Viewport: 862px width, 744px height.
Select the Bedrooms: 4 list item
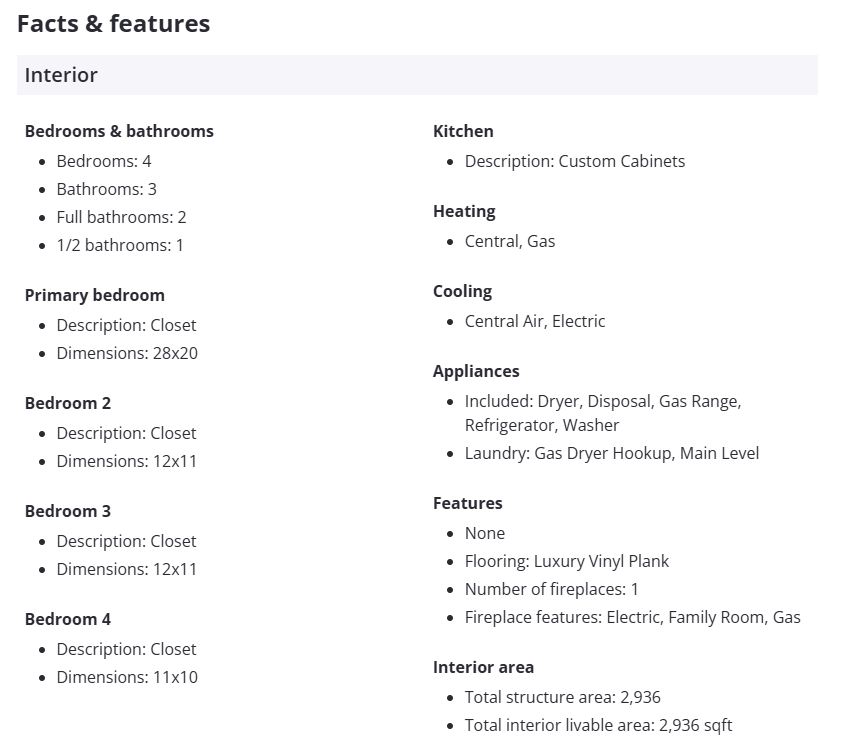point(104,161)
